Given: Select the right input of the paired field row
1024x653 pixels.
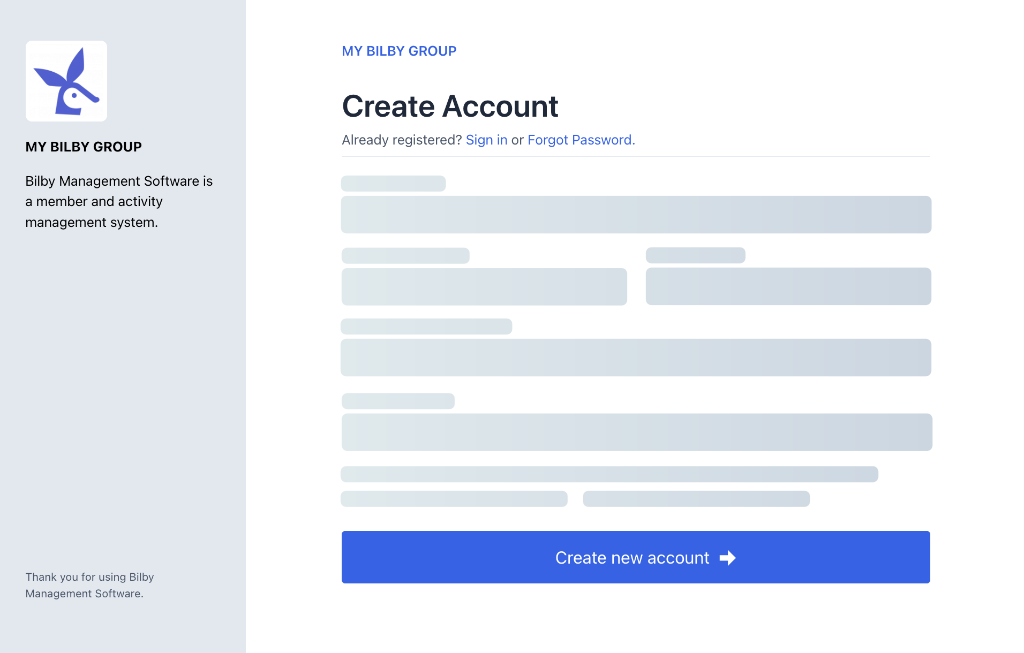Looking at the screenshot, I should pyautogui.click(x=788, y=286).
